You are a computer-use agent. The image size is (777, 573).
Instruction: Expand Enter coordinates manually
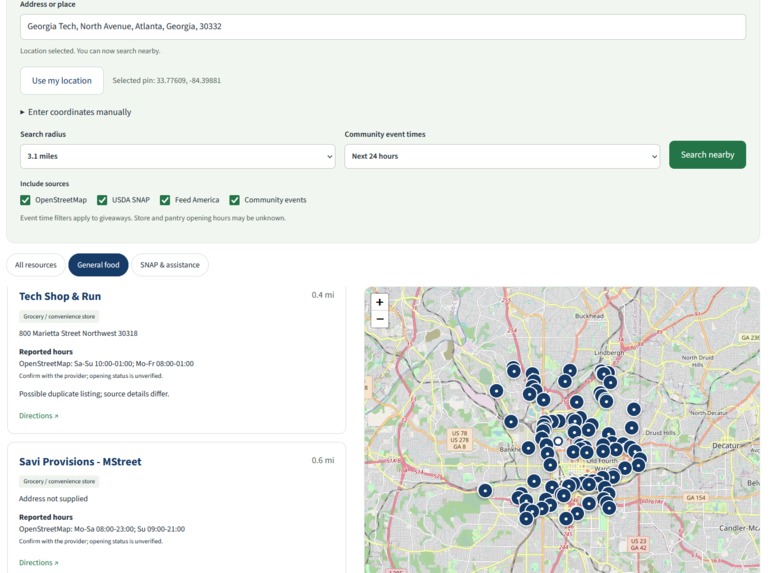[x=76, y=112]
